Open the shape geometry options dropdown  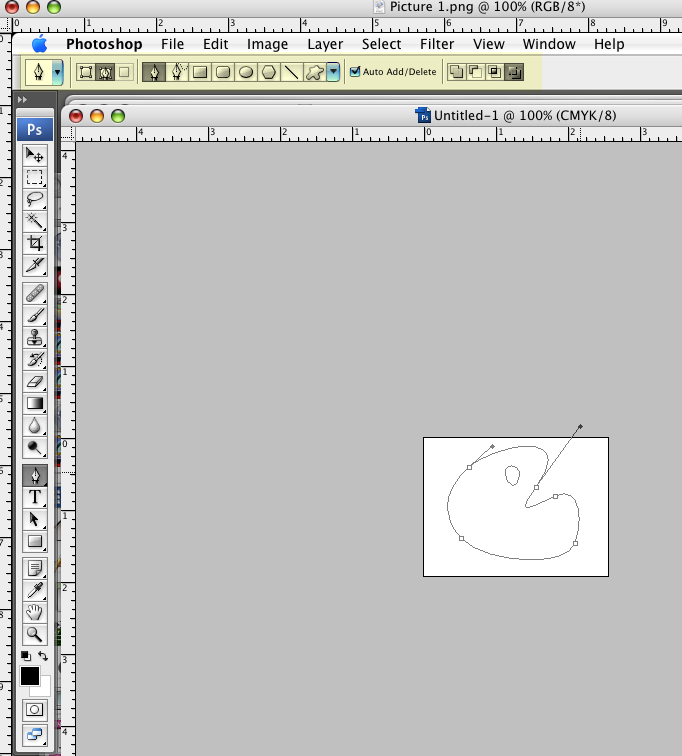(333, 72)
